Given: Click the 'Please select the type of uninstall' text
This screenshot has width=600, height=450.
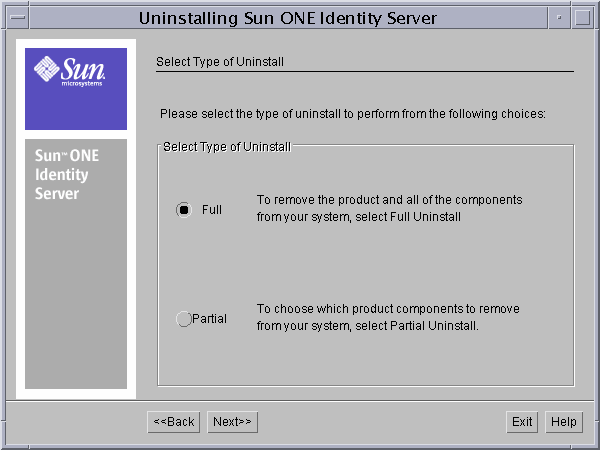Looking at the screenshot, I should [x=352, y=114].
